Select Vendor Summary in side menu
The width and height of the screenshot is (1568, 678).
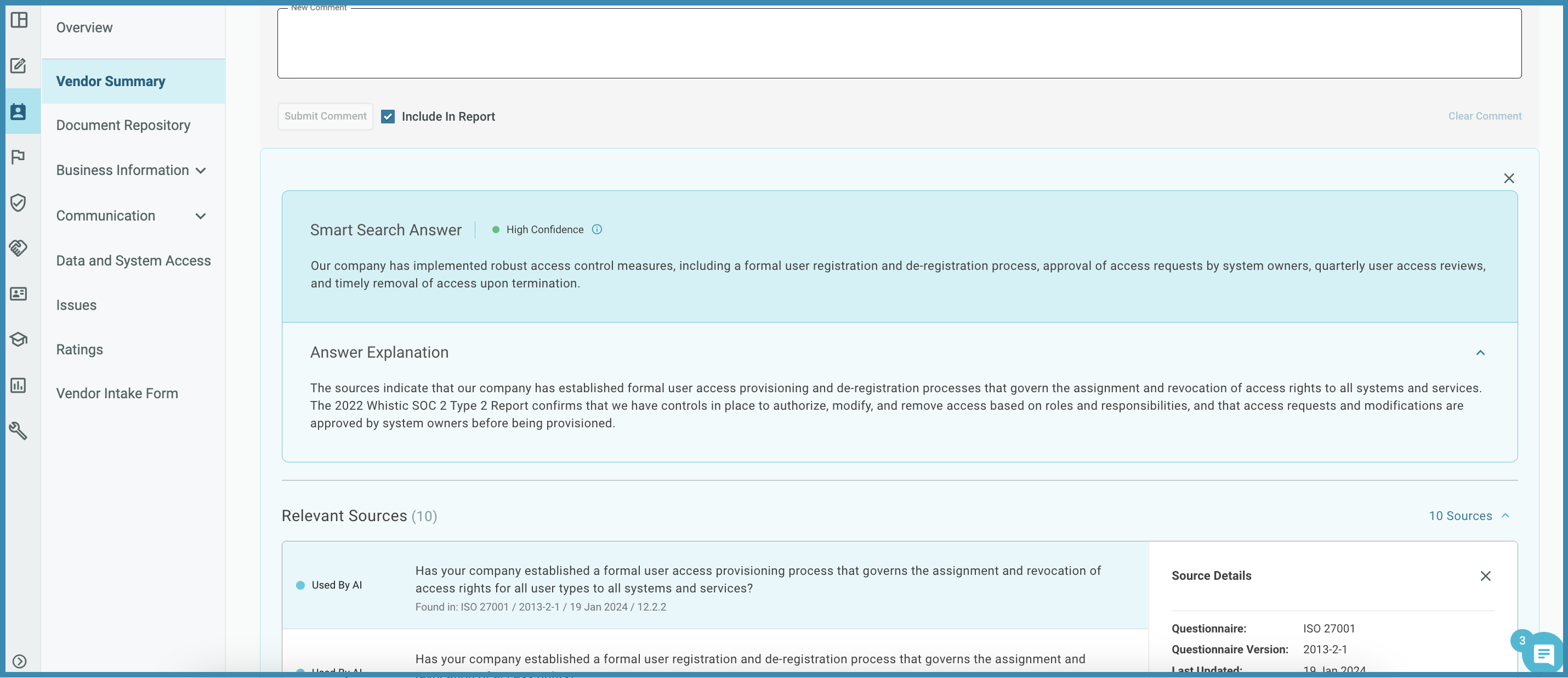[133, 82]
